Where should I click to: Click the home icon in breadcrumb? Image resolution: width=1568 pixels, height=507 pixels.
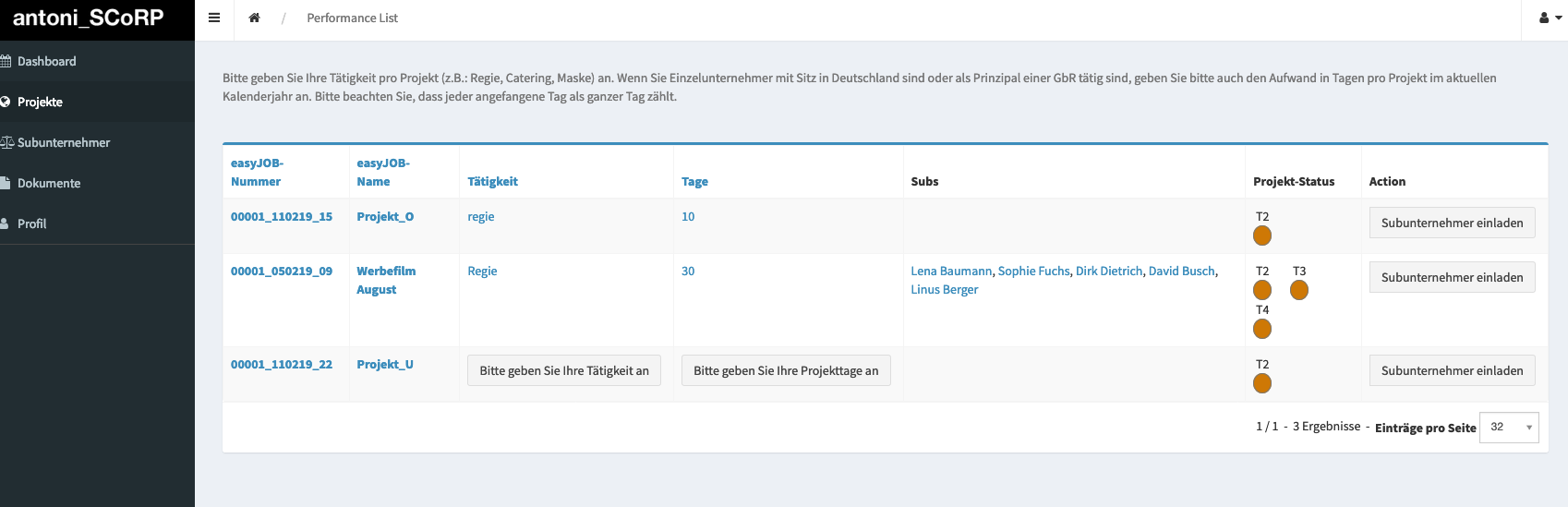click(255, 18)
